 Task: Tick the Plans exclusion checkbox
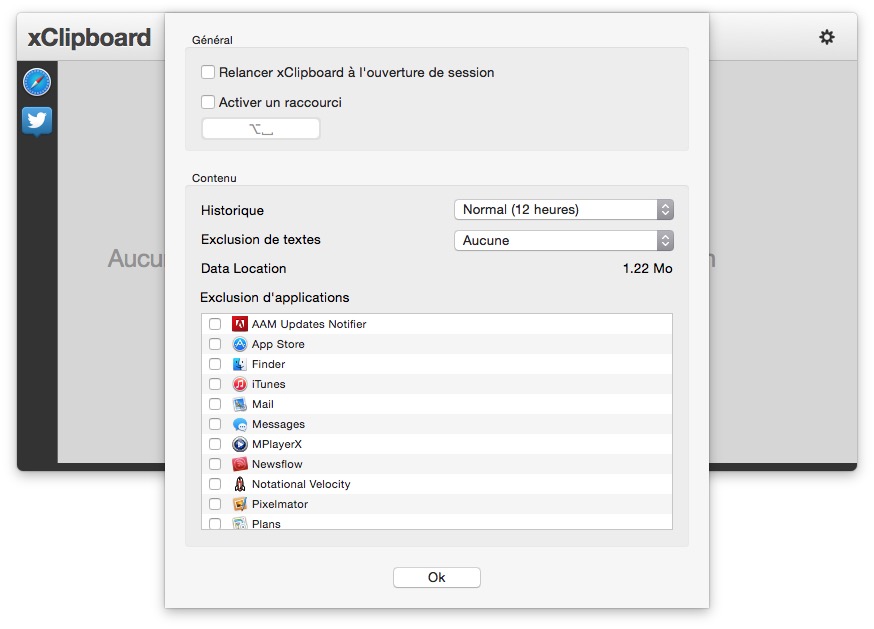click(215, 524)
